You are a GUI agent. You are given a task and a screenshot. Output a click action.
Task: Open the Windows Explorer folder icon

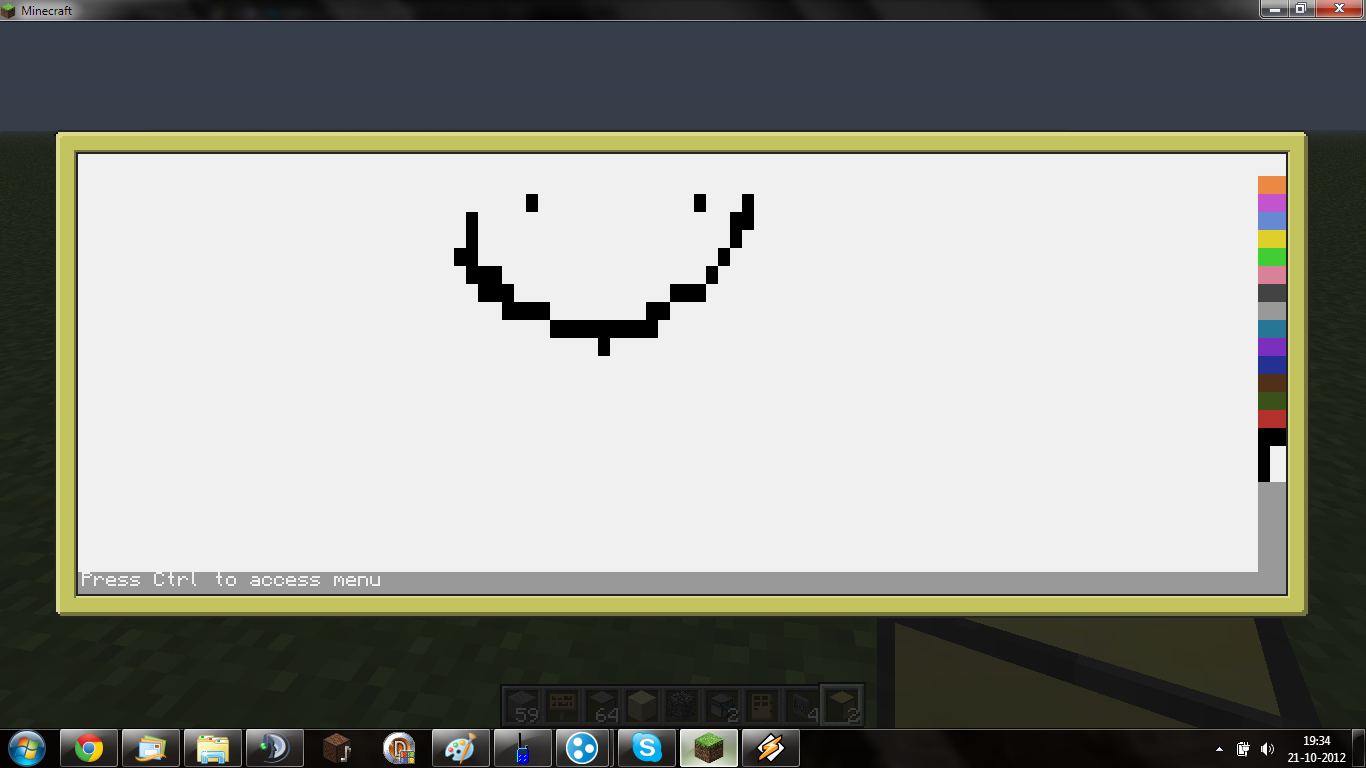tap(212, 748)
